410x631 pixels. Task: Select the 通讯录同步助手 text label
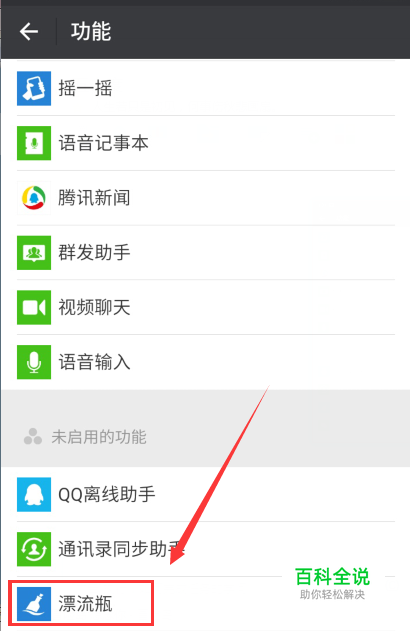(x=122, y=549)
